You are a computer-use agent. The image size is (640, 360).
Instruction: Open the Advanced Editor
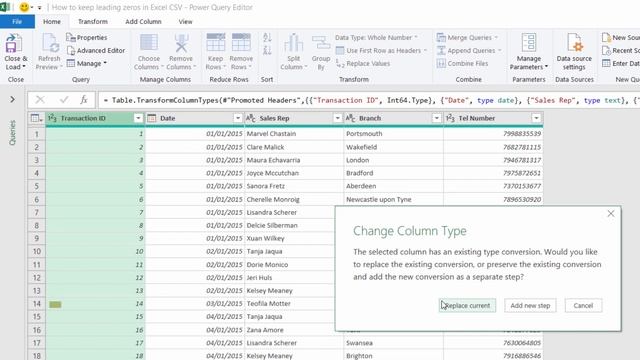[x=96, y=51]
